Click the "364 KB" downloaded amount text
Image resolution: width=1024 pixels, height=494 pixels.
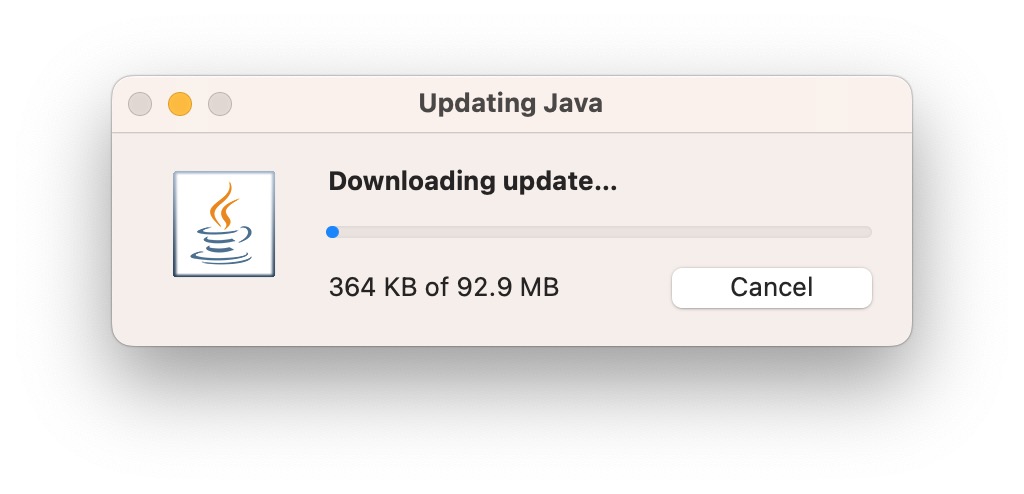pos(373,288)
